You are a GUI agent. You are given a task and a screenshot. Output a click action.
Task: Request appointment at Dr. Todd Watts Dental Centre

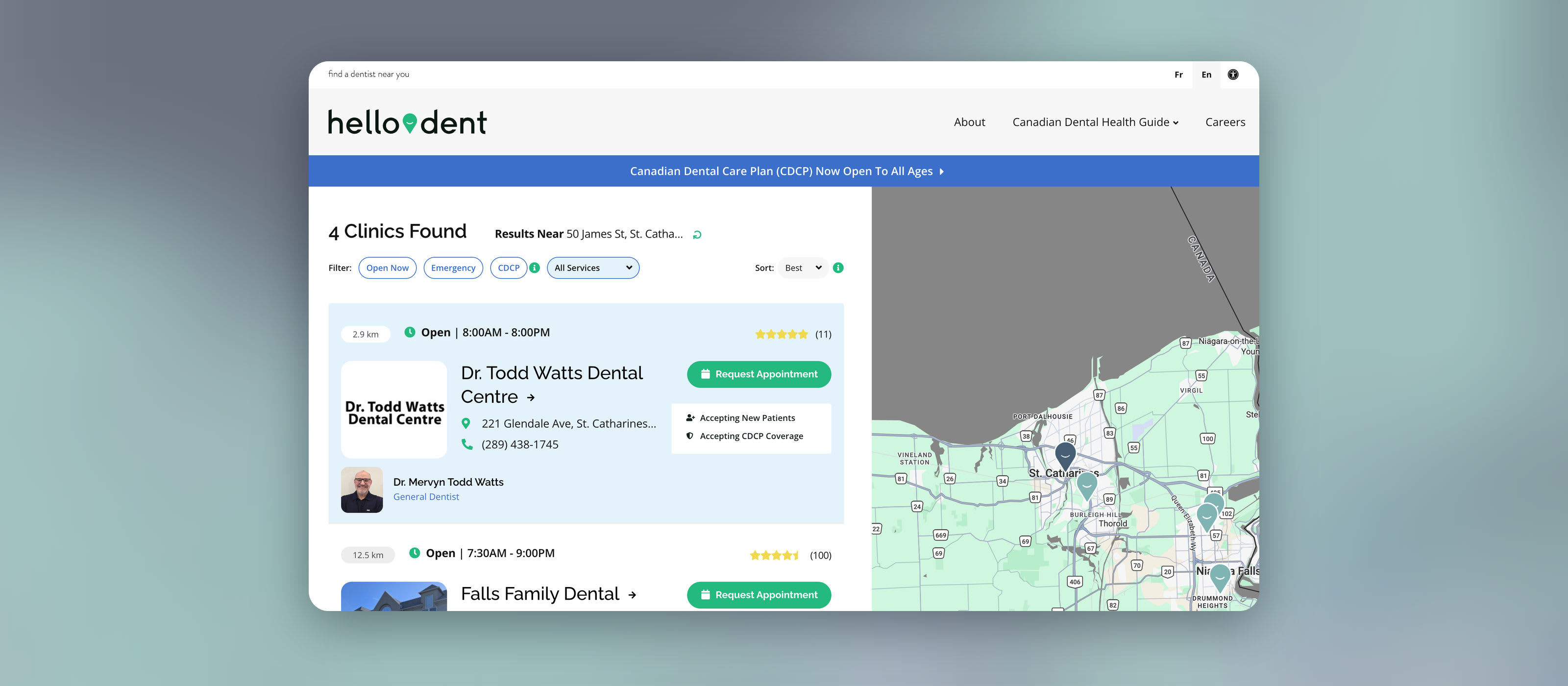pos(759,374)
